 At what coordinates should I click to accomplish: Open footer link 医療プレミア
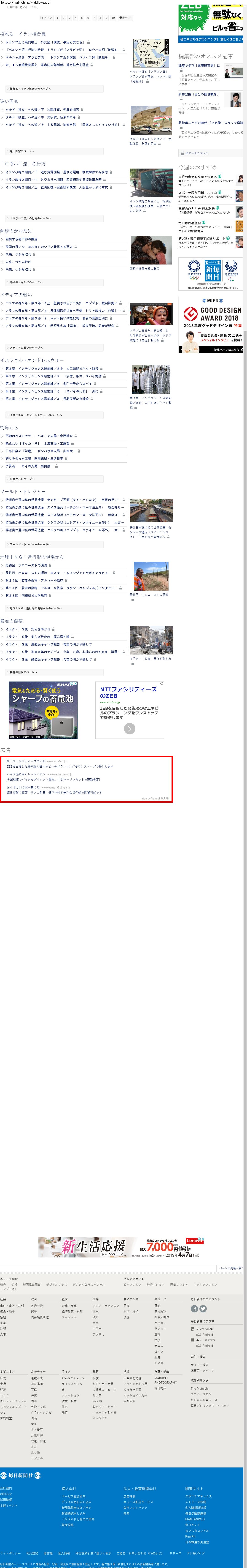pyautogui.click(x=179, y=1285)
